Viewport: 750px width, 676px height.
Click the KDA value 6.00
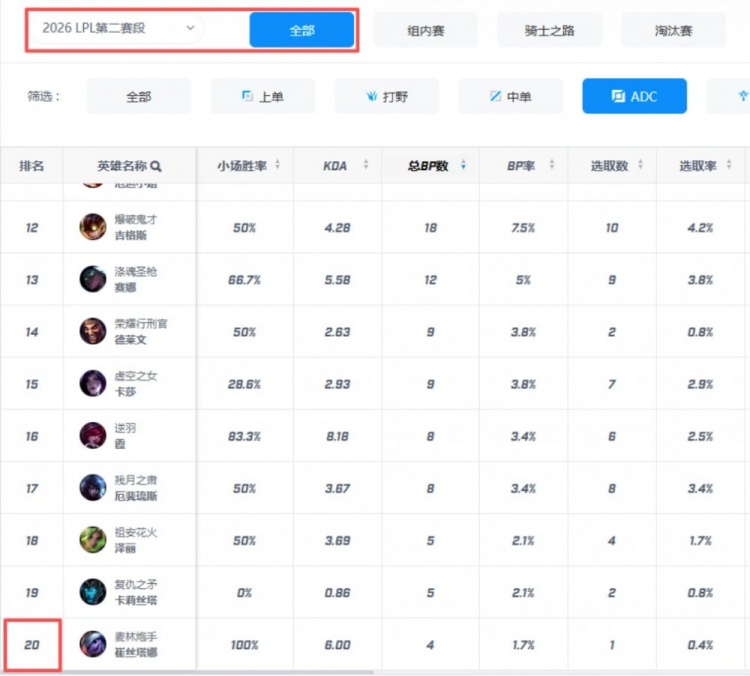pyautogui.click(x=338, y=645)
